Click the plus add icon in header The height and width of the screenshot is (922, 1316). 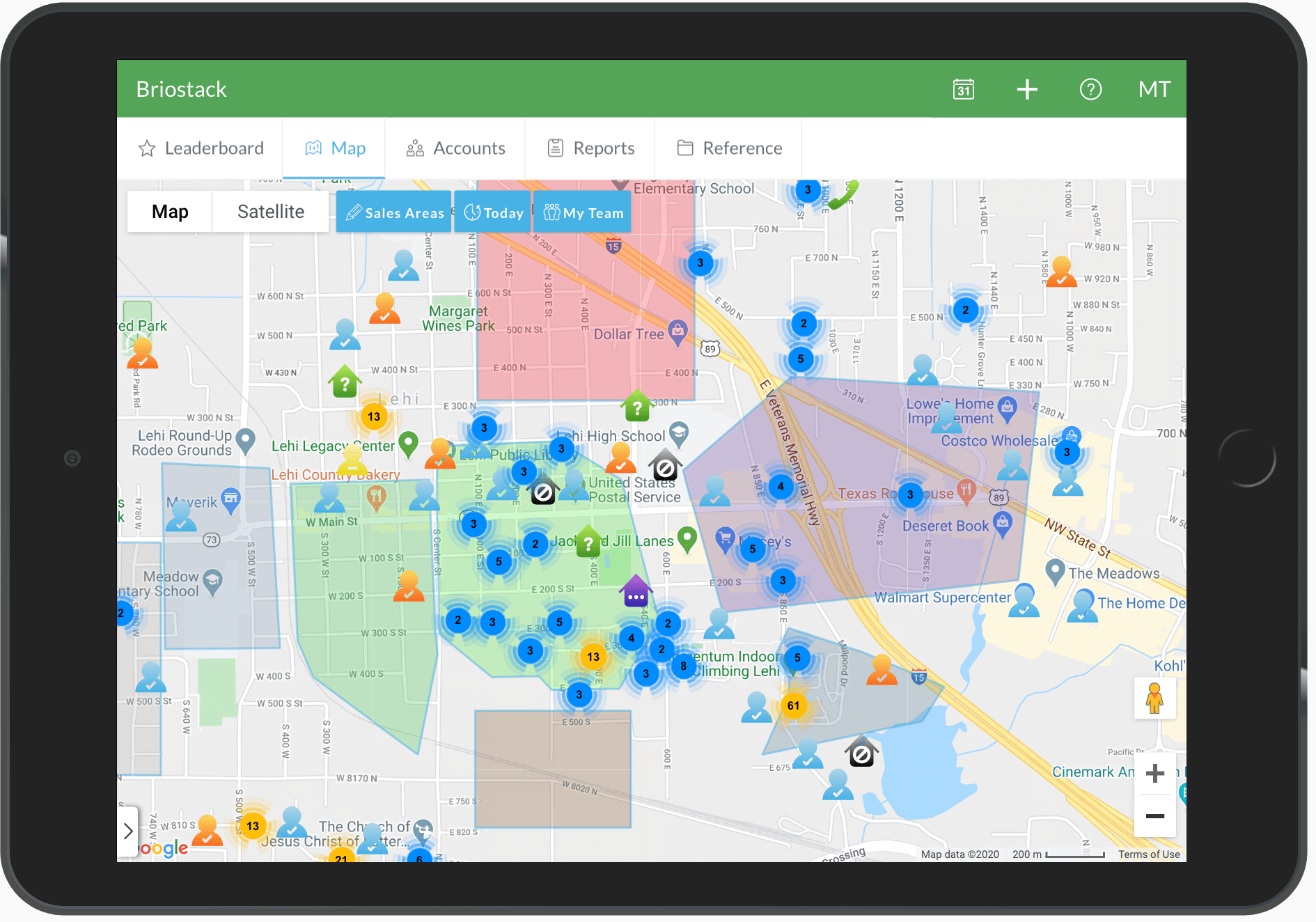coord(1027,89)
